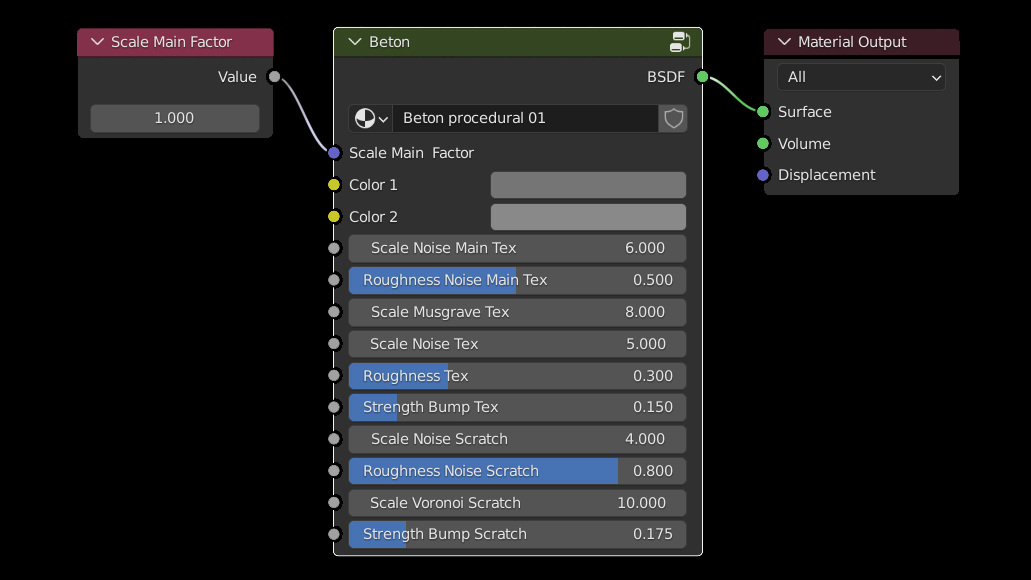The height and width of the screenshot is (580, 1031).
Task: Click the Scale Main Factor input socket
Action: coord(334,153)
